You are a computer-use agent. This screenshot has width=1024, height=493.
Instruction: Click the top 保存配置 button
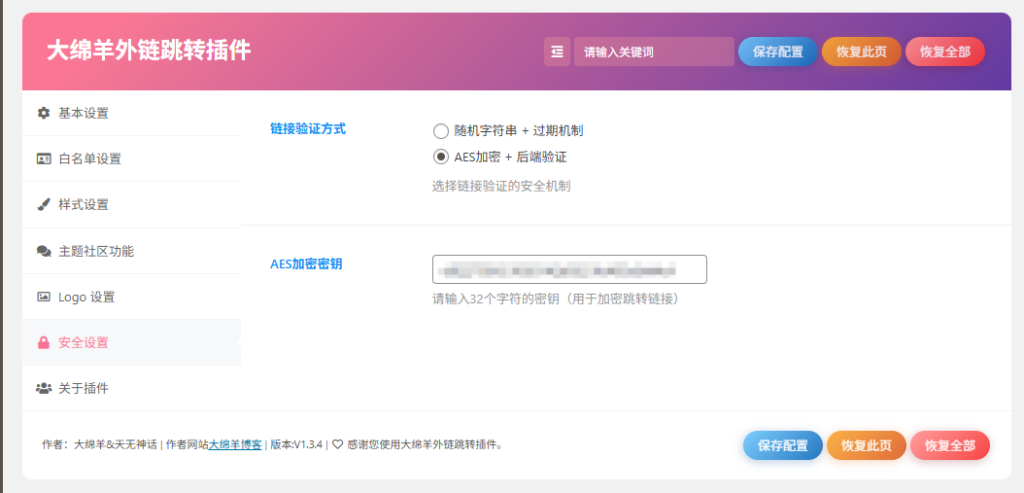778,52
